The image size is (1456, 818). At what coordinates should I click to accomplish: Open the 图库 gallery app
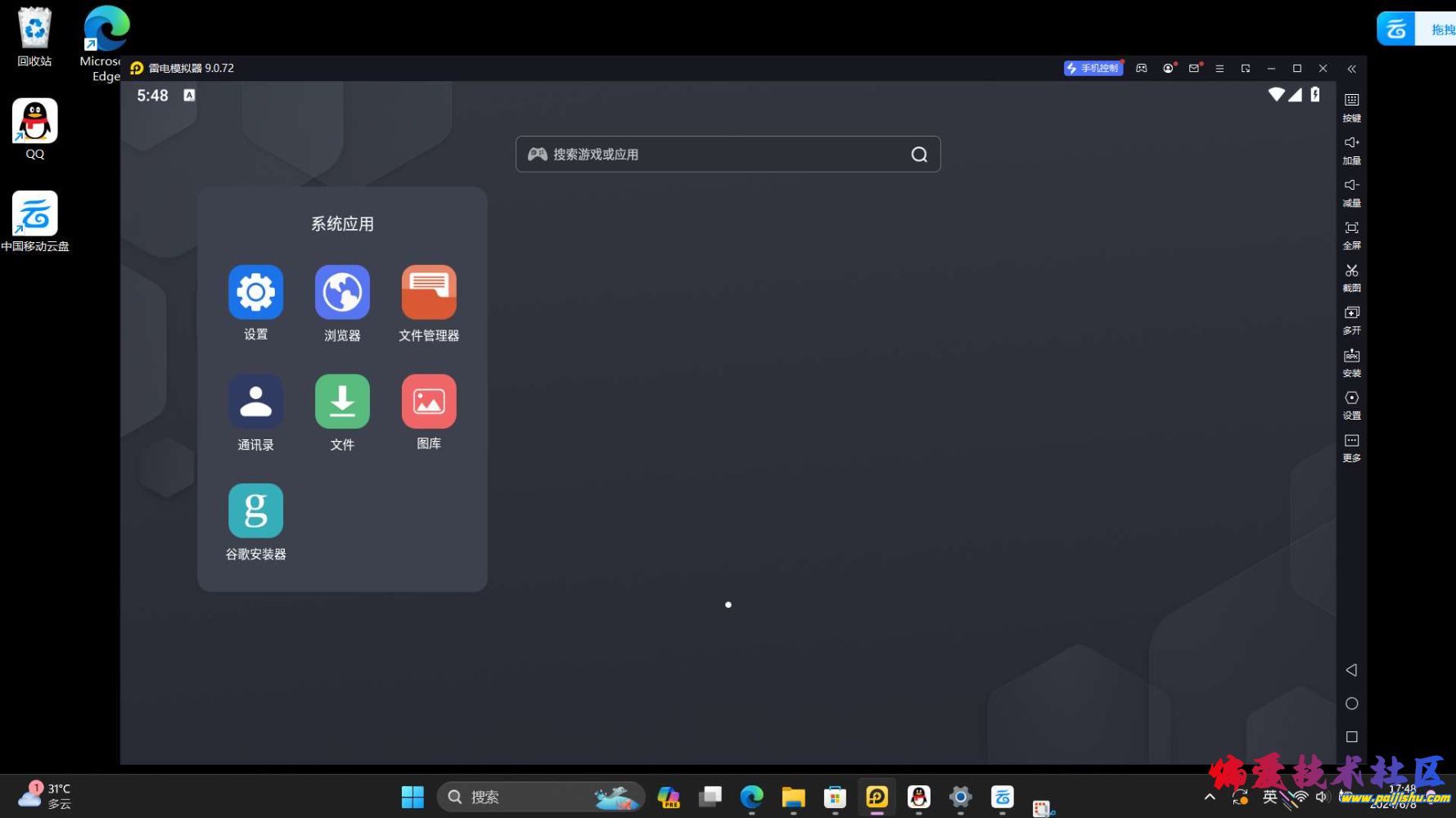pyautogui.click(x=429, y=402)
